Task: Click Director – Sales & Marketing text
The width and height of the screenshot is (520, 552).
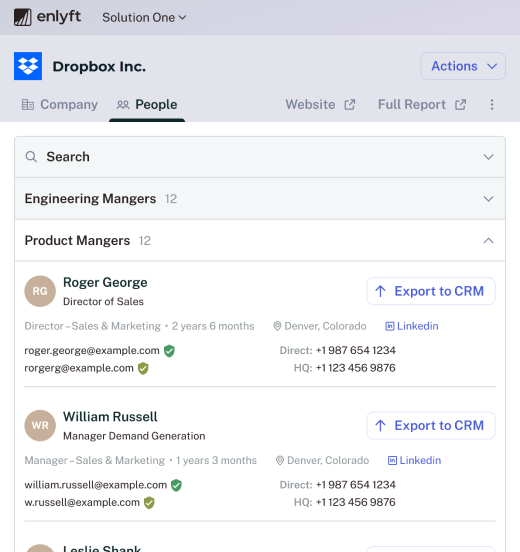Action: pyautogui.click(x=92, y=326)
